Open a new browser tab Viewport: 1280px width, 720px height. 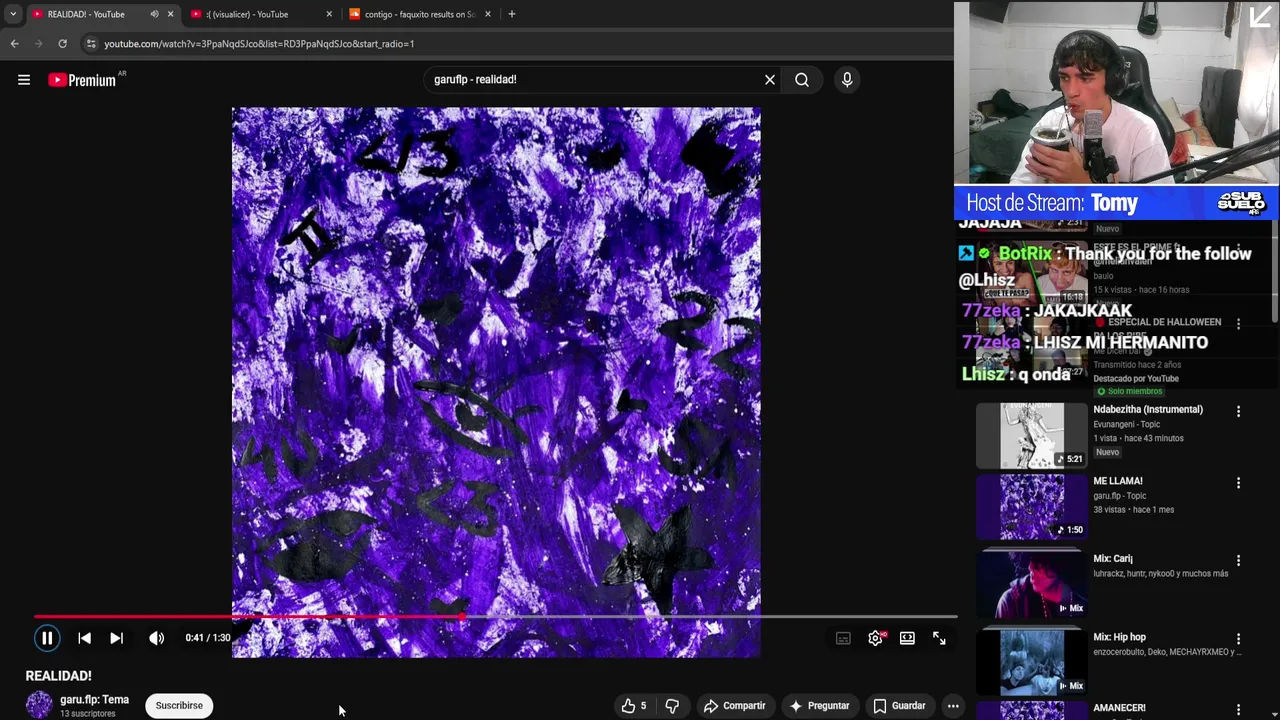tap(511, 14)
